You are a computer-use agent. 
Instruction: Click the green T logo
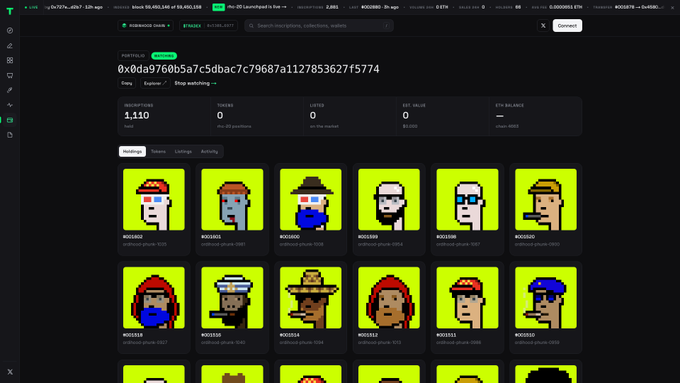10,11
